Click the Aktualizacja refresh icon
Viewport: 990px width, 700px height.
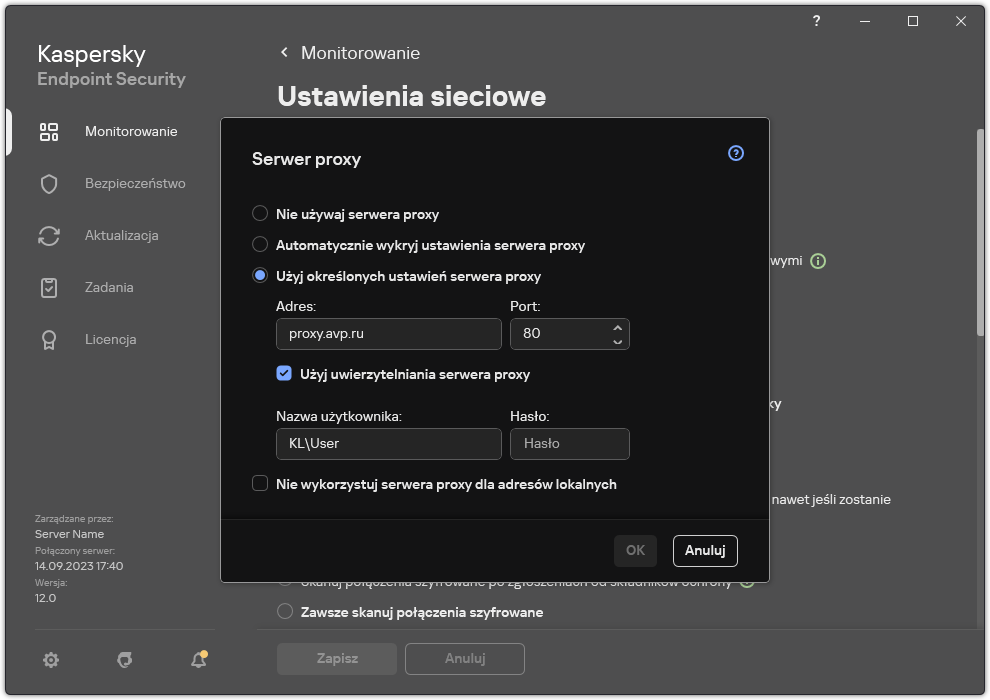click(x=49, y=236)
